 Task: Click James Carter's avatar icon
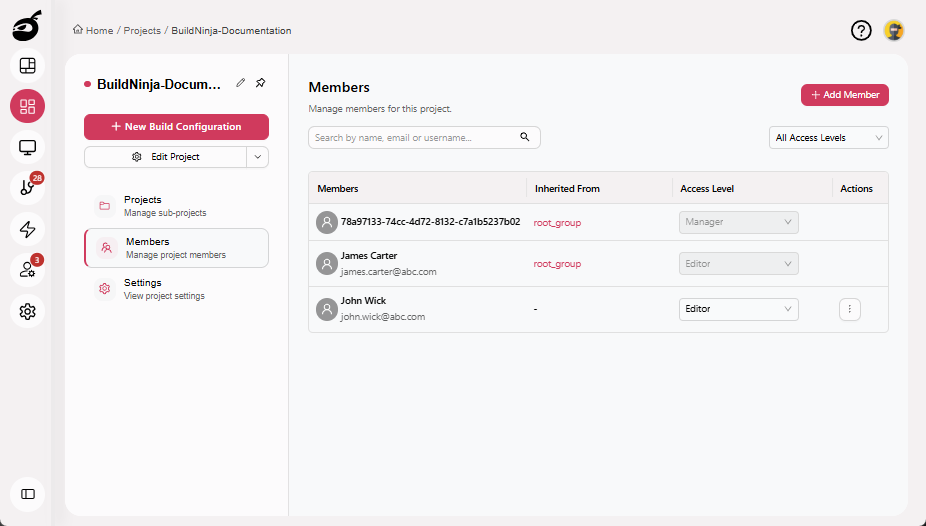tap(327, 263)
